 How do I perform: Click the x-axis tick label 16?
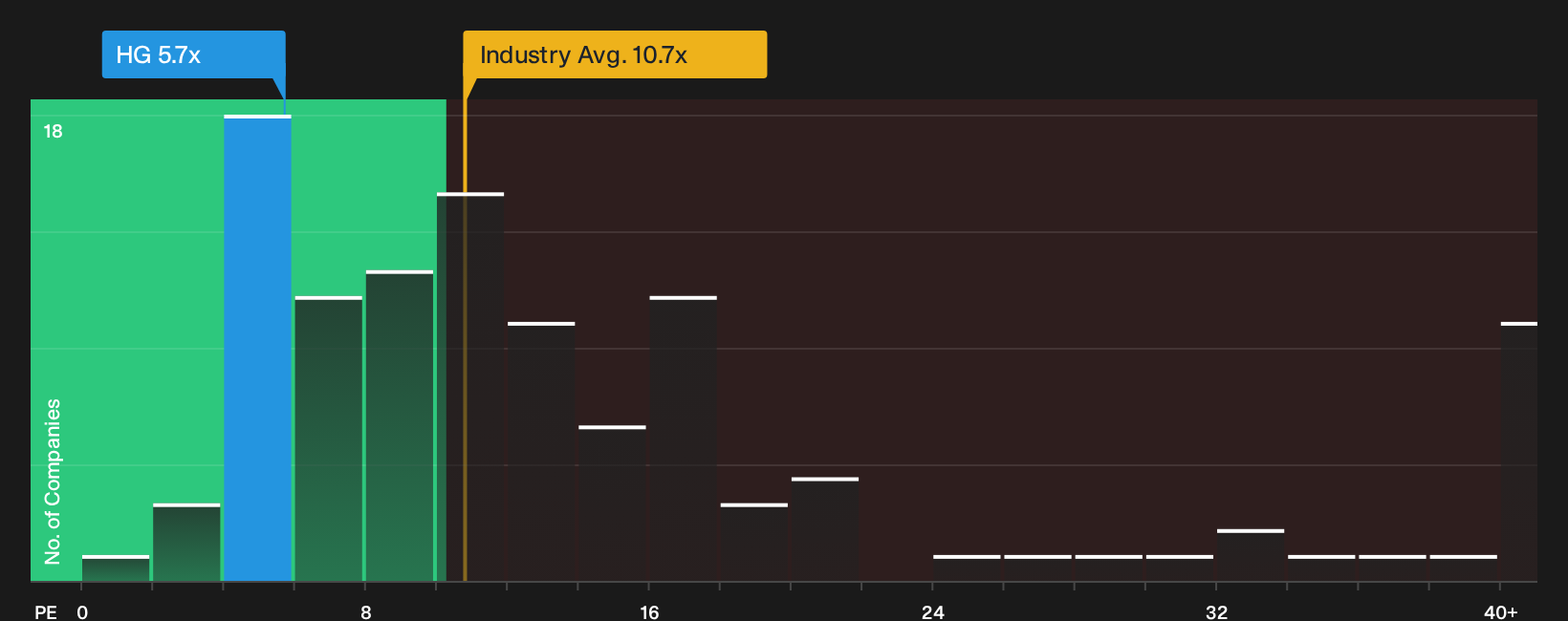[x=649, y=611]
